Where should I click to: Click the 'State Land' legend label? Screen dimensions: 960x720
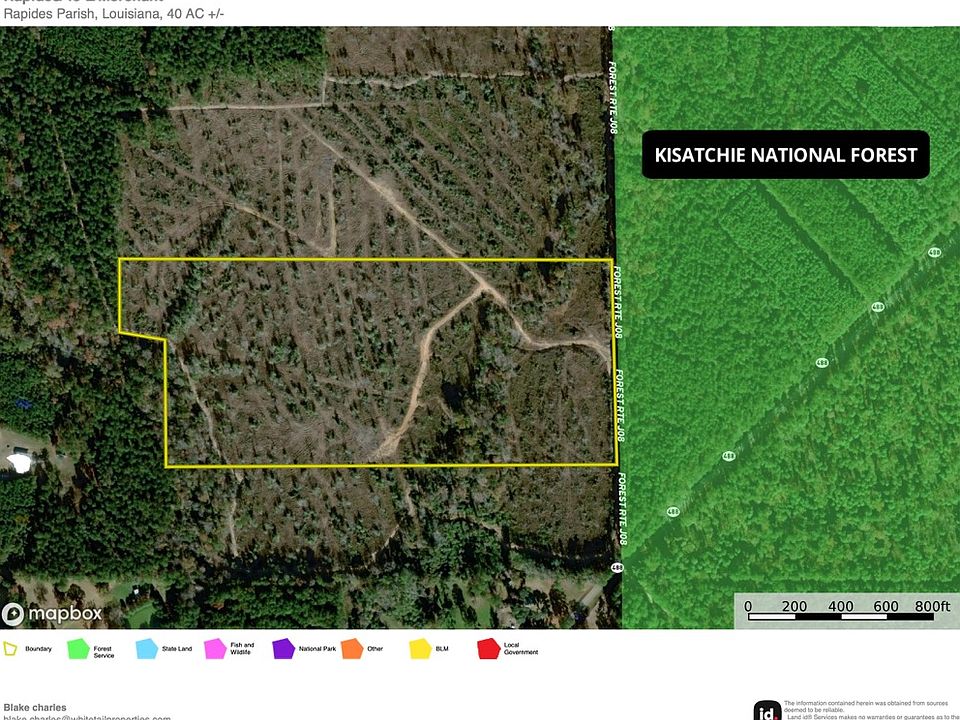tap(177, 649)
